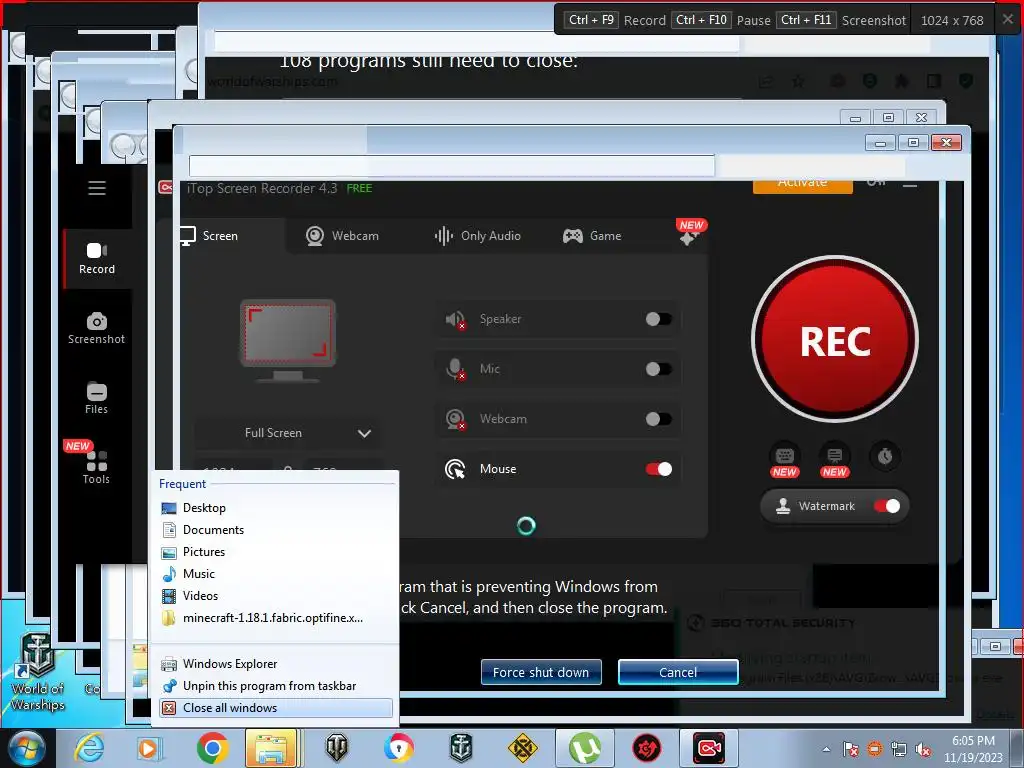Click the muted volume tray icon

tap(923, 750)
